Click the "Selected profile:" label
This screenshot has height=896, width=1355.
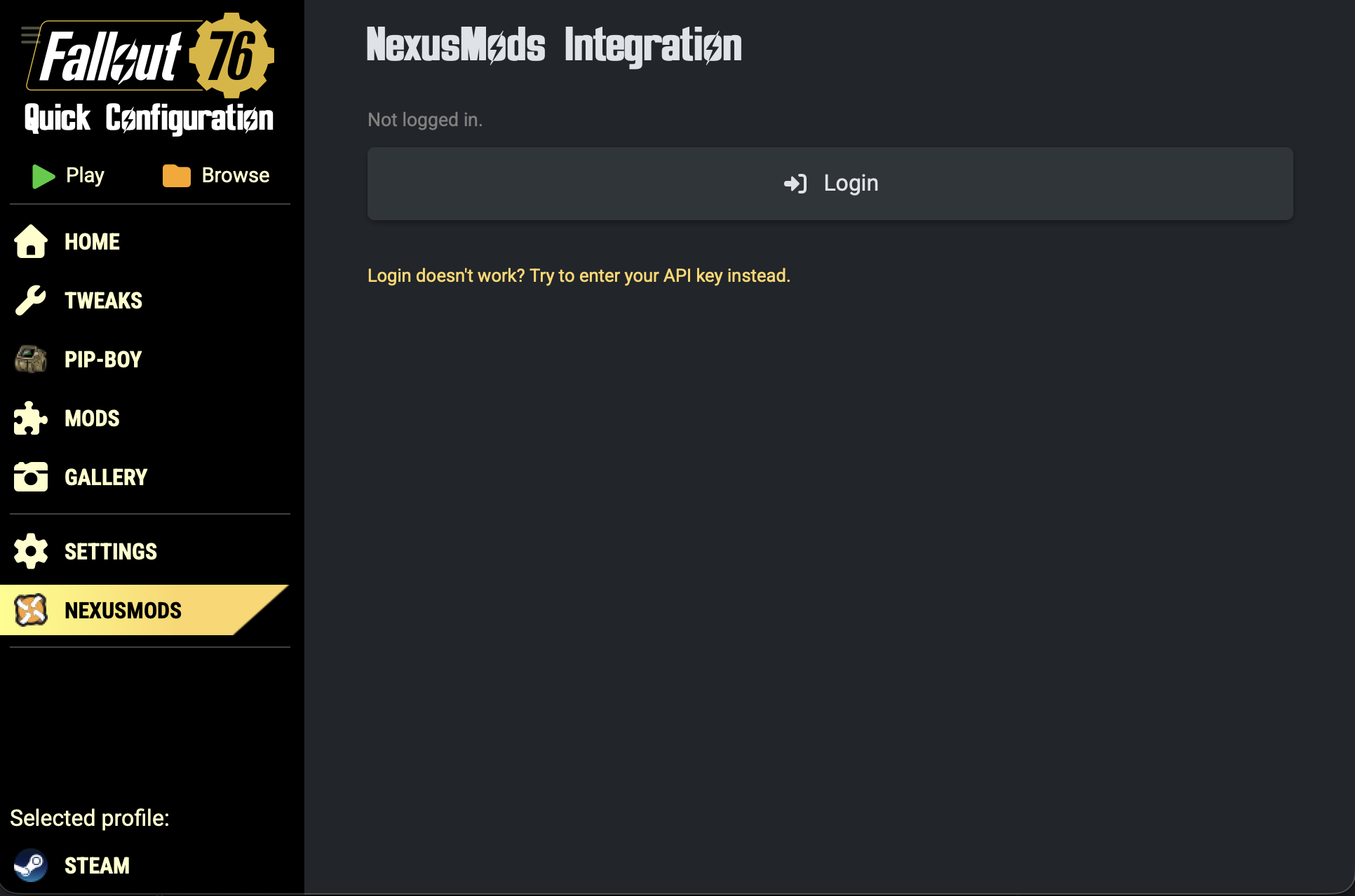[x=90, y=818]
